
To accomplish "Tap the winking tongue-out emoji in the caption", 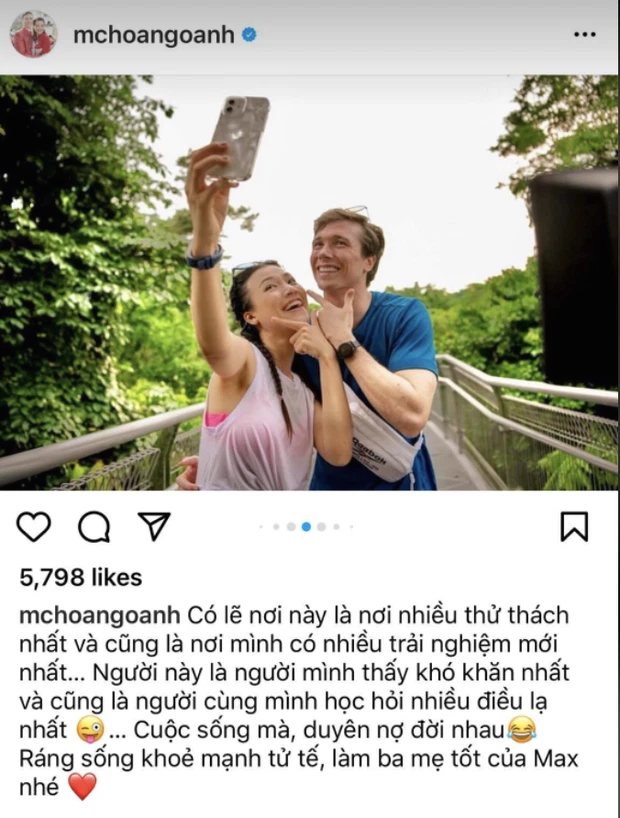I will coord(90,729).
